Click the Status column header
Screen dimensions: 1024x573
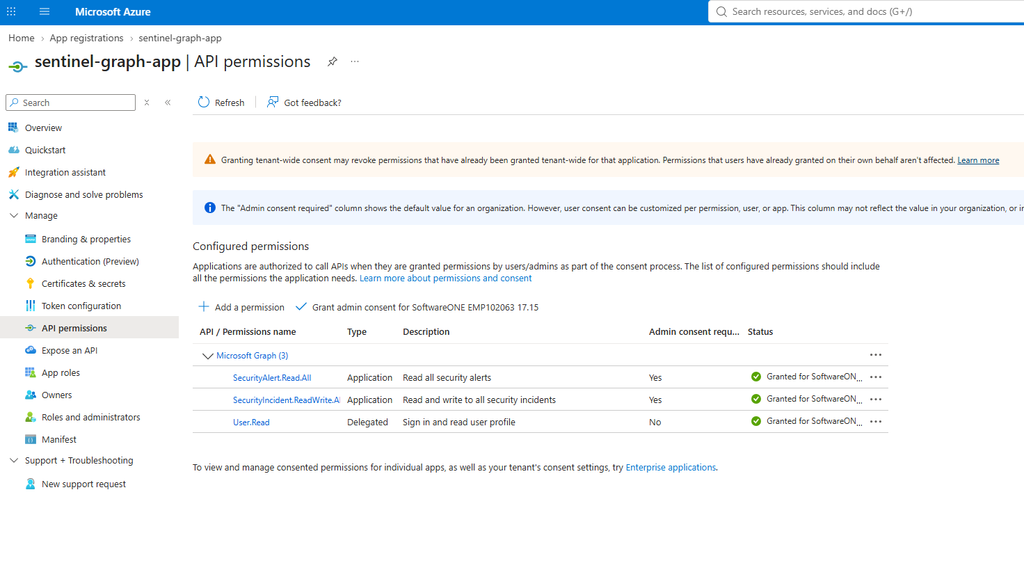point(760,332)
